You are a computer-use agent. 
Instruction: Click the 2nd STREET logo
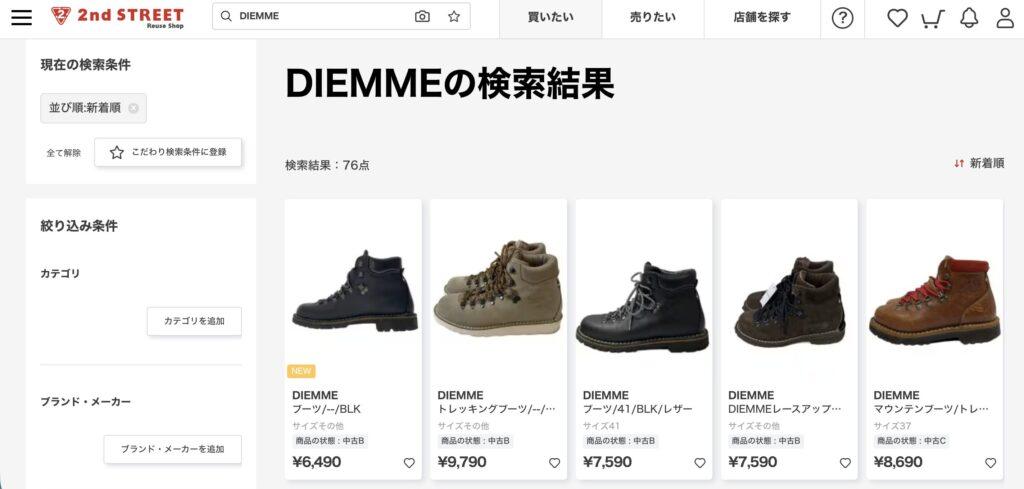118,17
